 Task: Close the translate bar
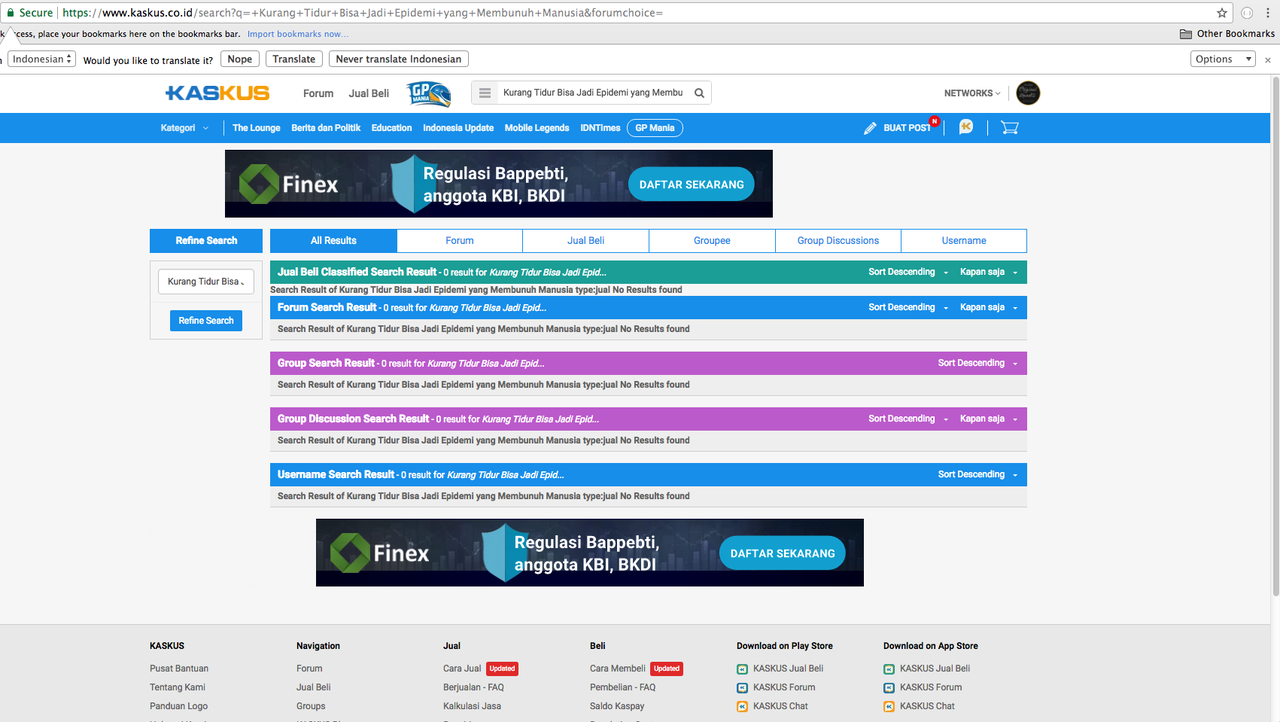click(x=1268, y=60)
